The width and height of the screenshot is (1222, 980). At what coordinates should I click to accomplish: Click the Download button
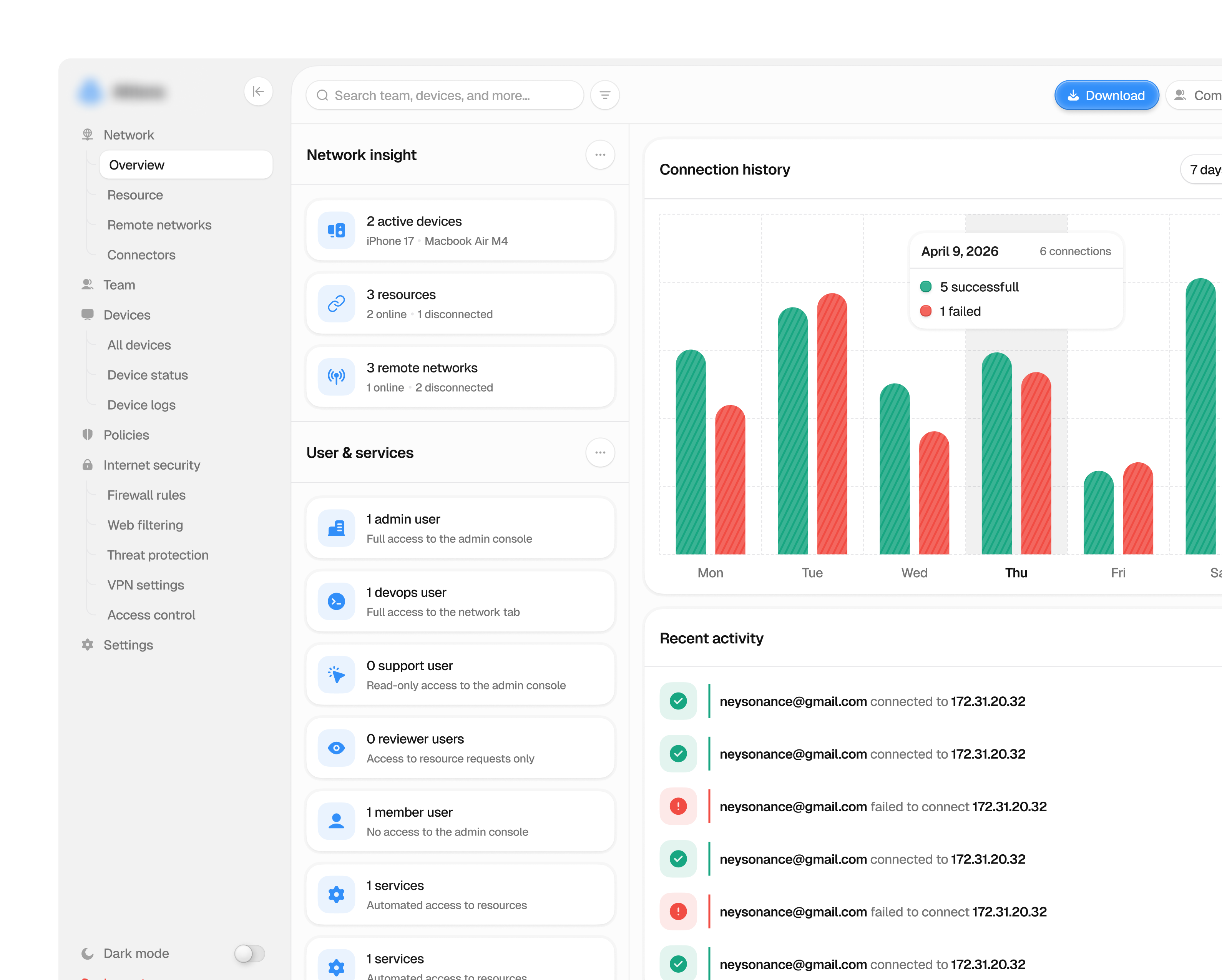click(x=1106, y=95)
